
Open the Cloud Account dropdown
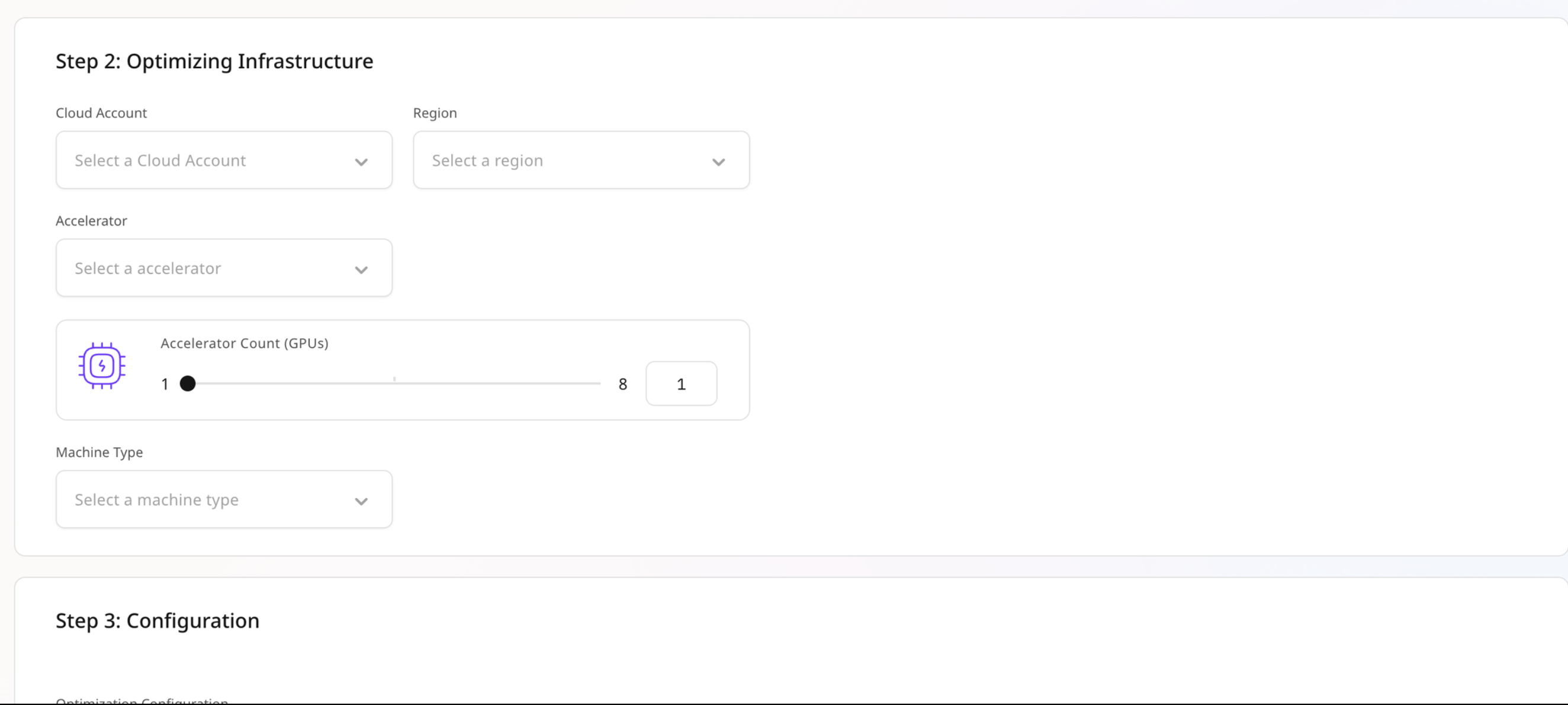point(223,160)
